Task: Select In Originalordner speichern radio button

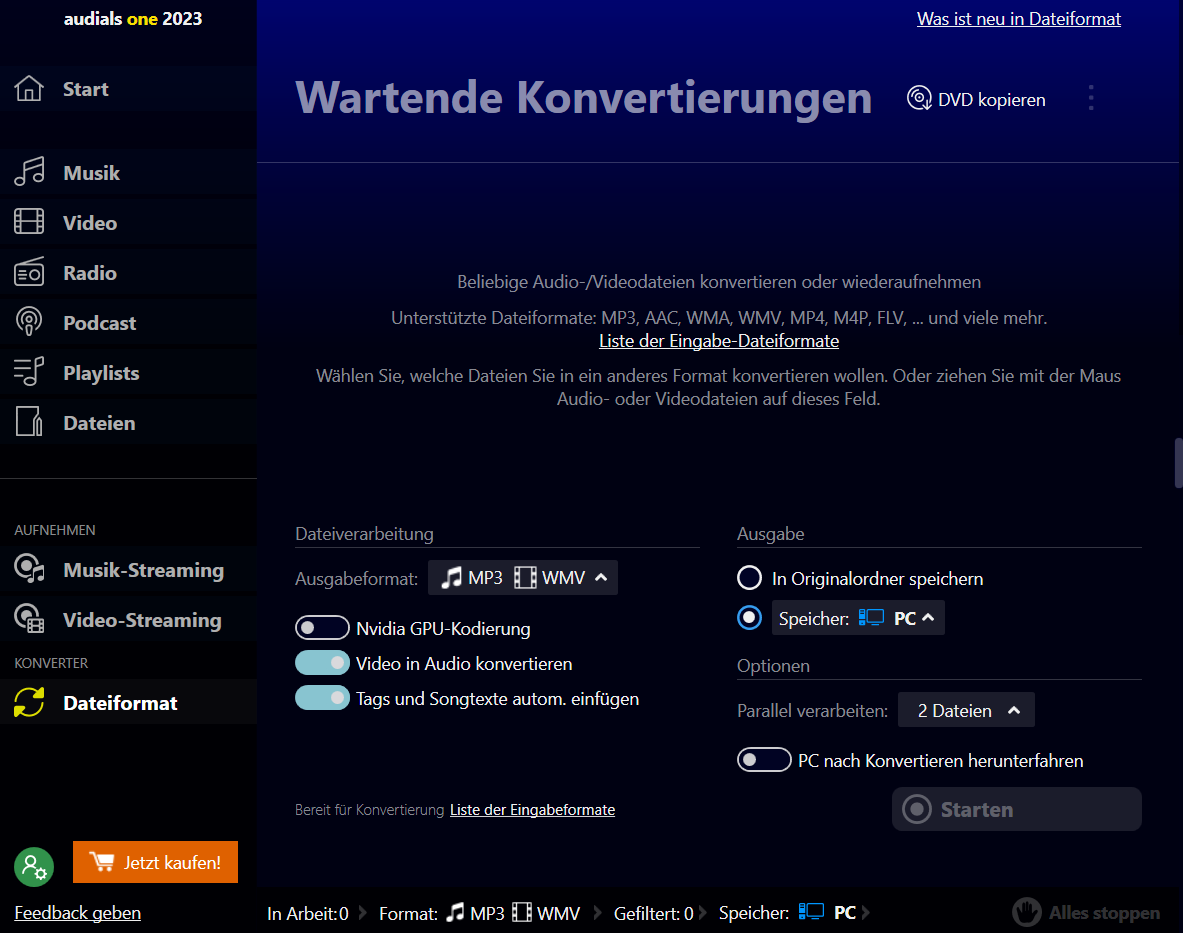Action: coord(749,578)
